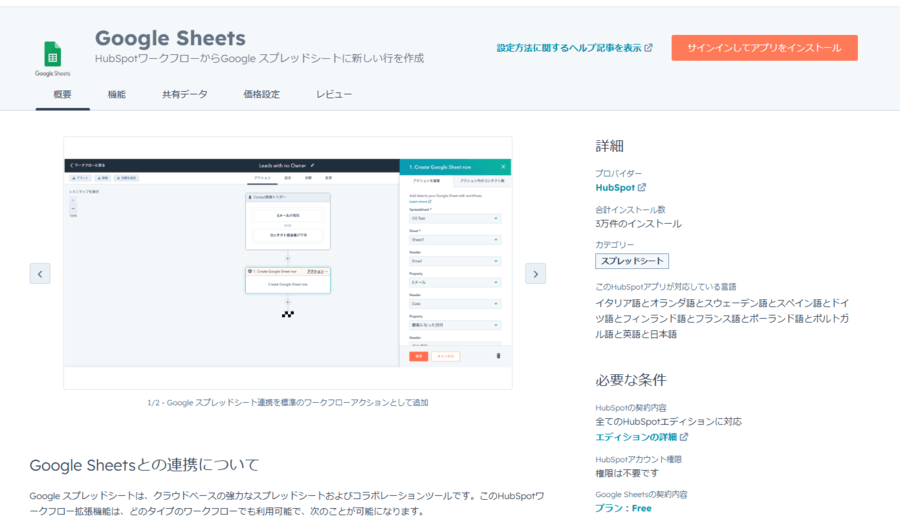Go to previous carousel image
900x523 pixels.
point(40,274)
